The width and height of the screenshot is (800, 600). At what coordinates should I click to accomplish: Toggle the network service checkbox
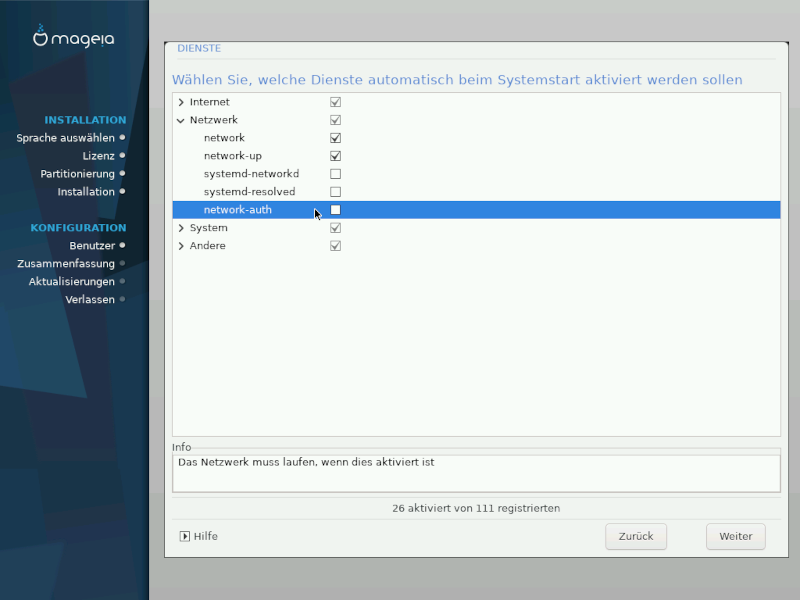[336, 138]
